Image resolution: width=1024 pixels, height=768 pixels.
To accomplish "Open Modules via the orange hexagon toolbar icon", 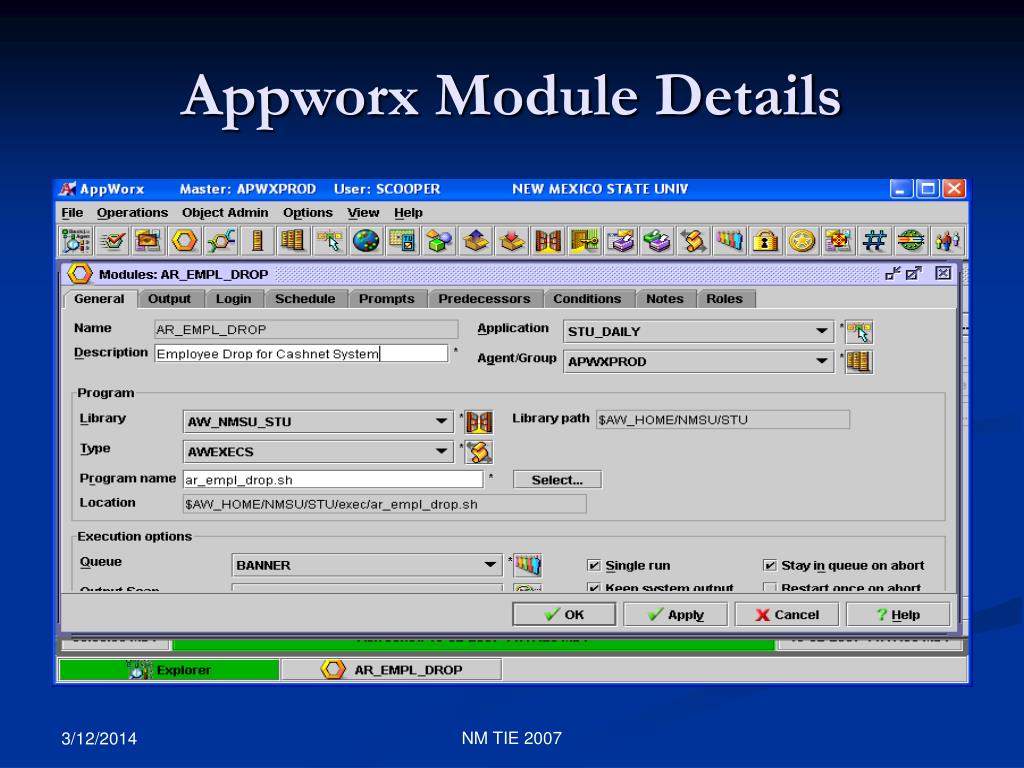I will (184, 241).
